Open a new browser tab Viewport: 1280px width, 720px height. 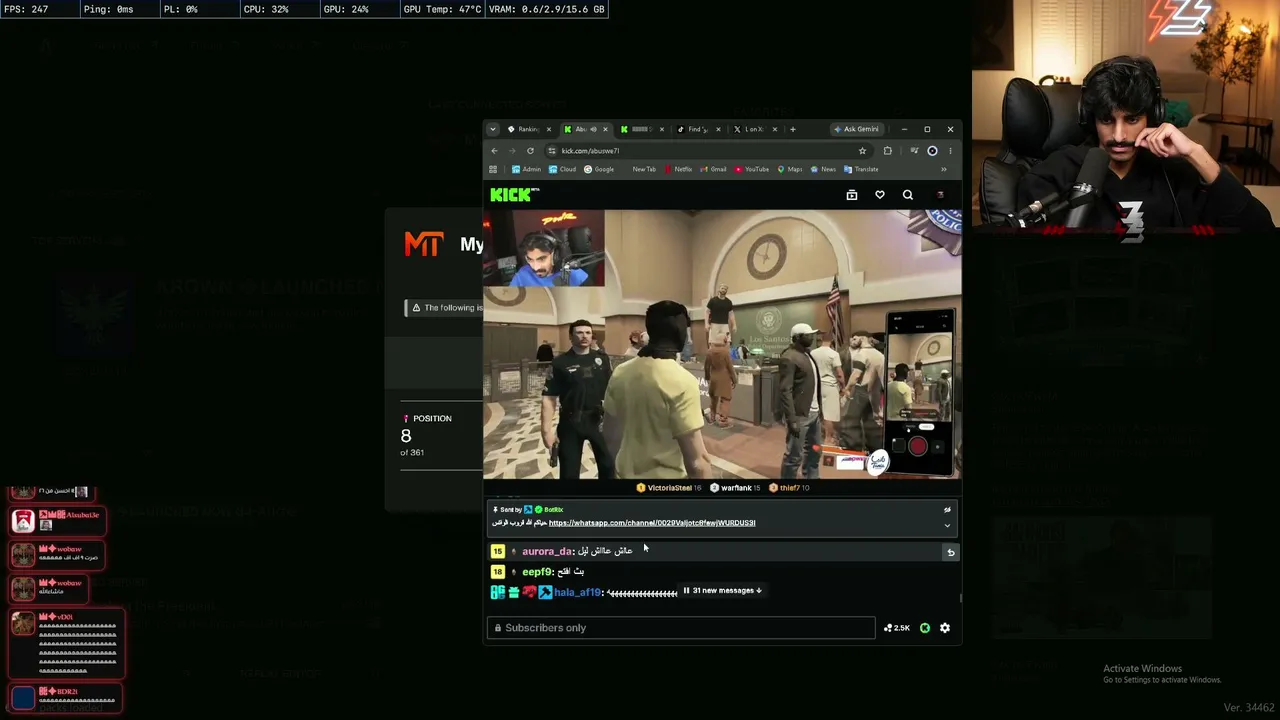[x=793, y=129]
